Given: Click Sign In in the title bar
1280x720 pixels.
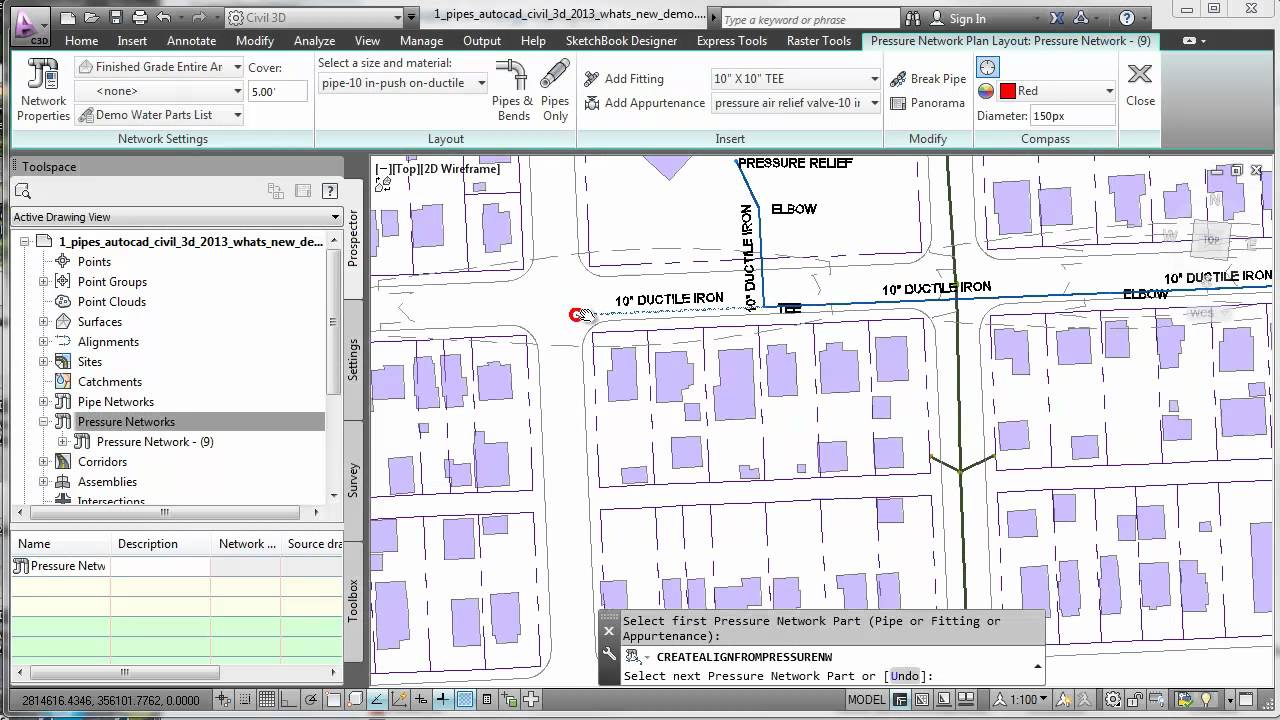Looking at the screenshot, I should click(967, 18).
